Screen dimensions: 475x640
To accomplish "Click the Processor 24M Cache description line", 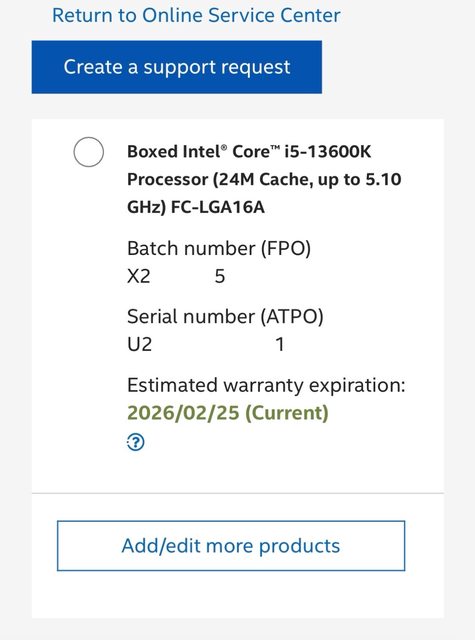I will click(264, 180).
